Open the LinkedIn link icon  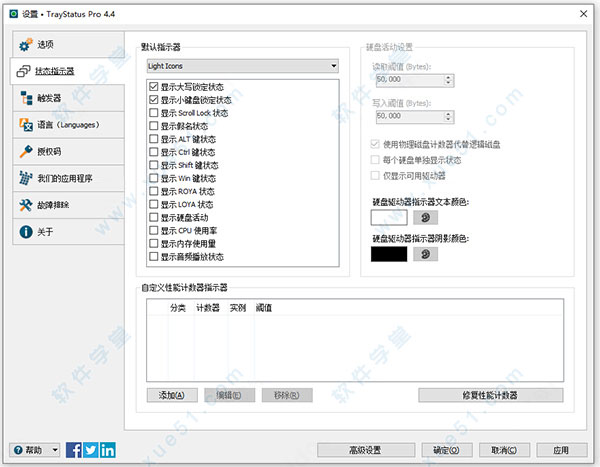108,450
